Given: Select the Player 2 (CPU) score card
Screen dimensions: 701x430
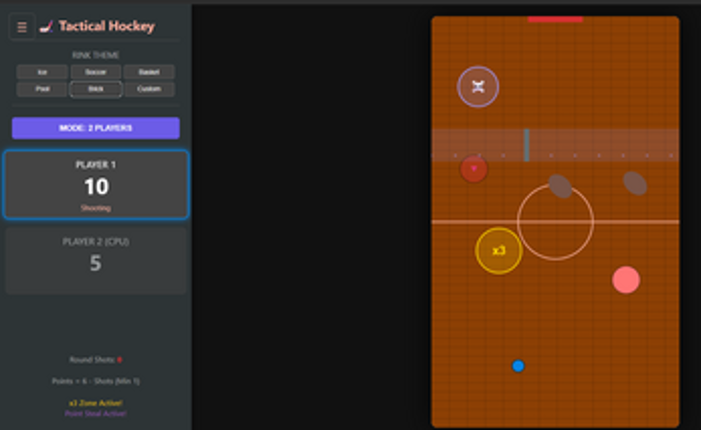Looking at the screenshot, I should (x=96, y=261).
